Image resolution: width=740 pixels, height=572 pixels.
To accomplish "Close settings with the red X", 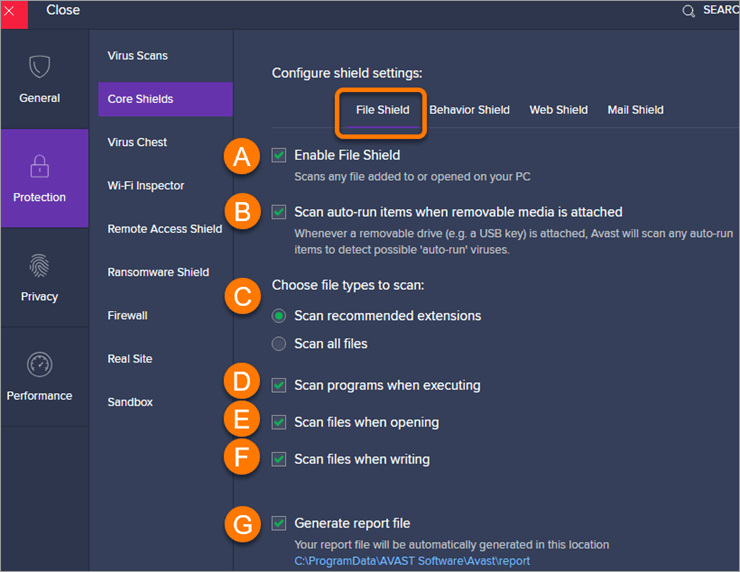I will point(14,15).
